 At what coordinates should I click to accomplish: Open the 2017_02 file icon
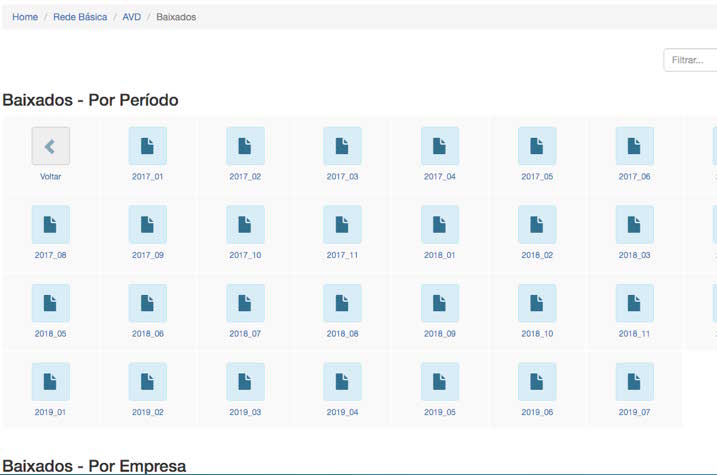coord(245,146)
